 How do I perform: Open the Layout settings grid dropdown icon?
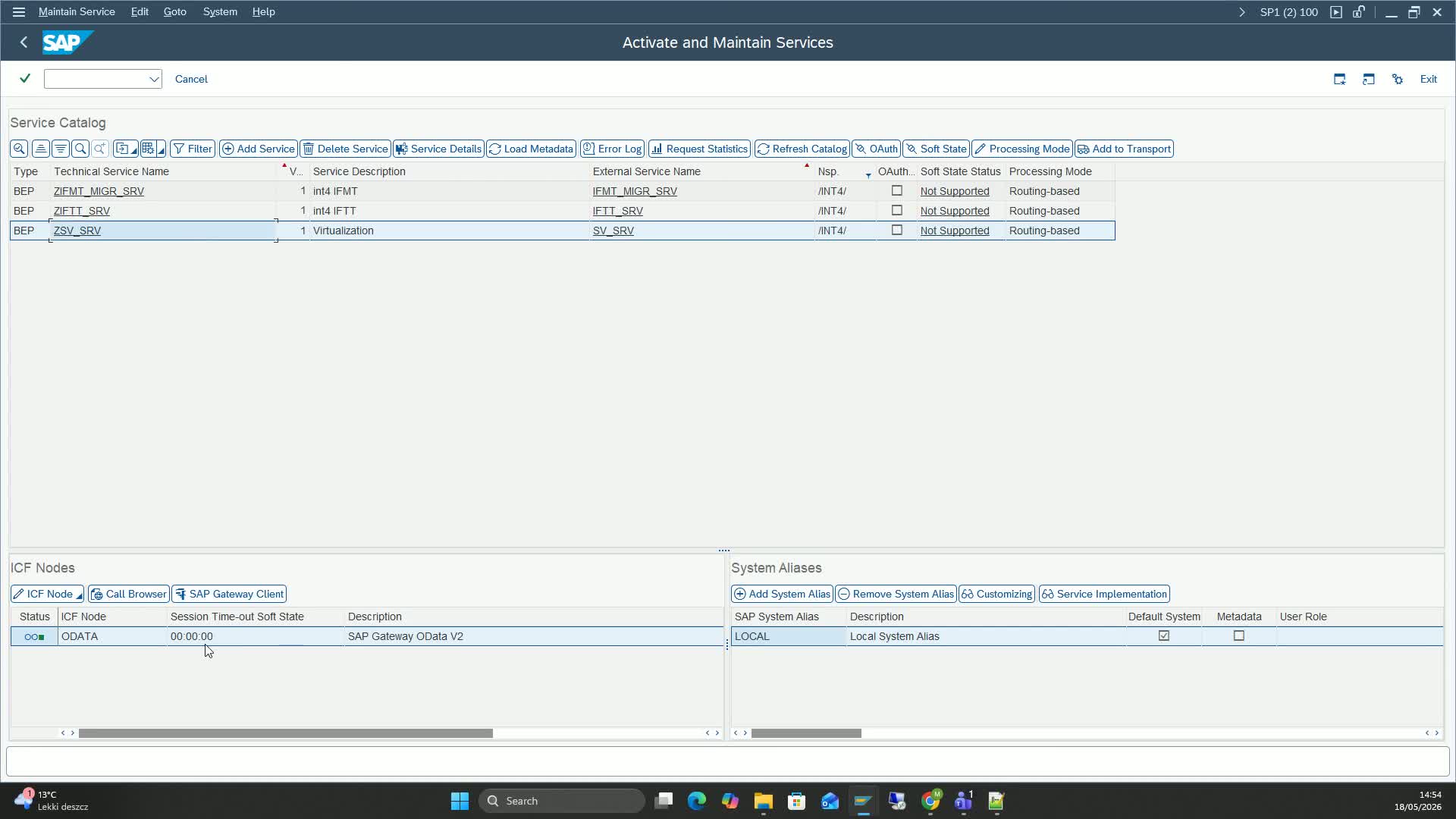[152, 149]
